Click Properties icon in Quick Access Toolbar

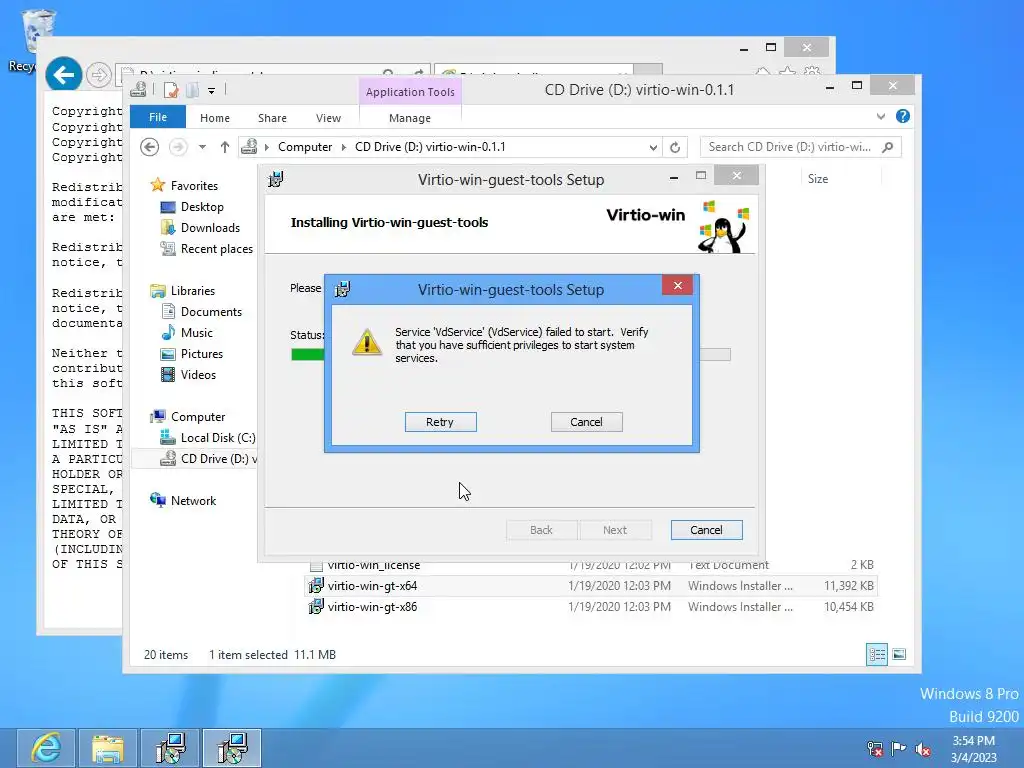[171, 90]
